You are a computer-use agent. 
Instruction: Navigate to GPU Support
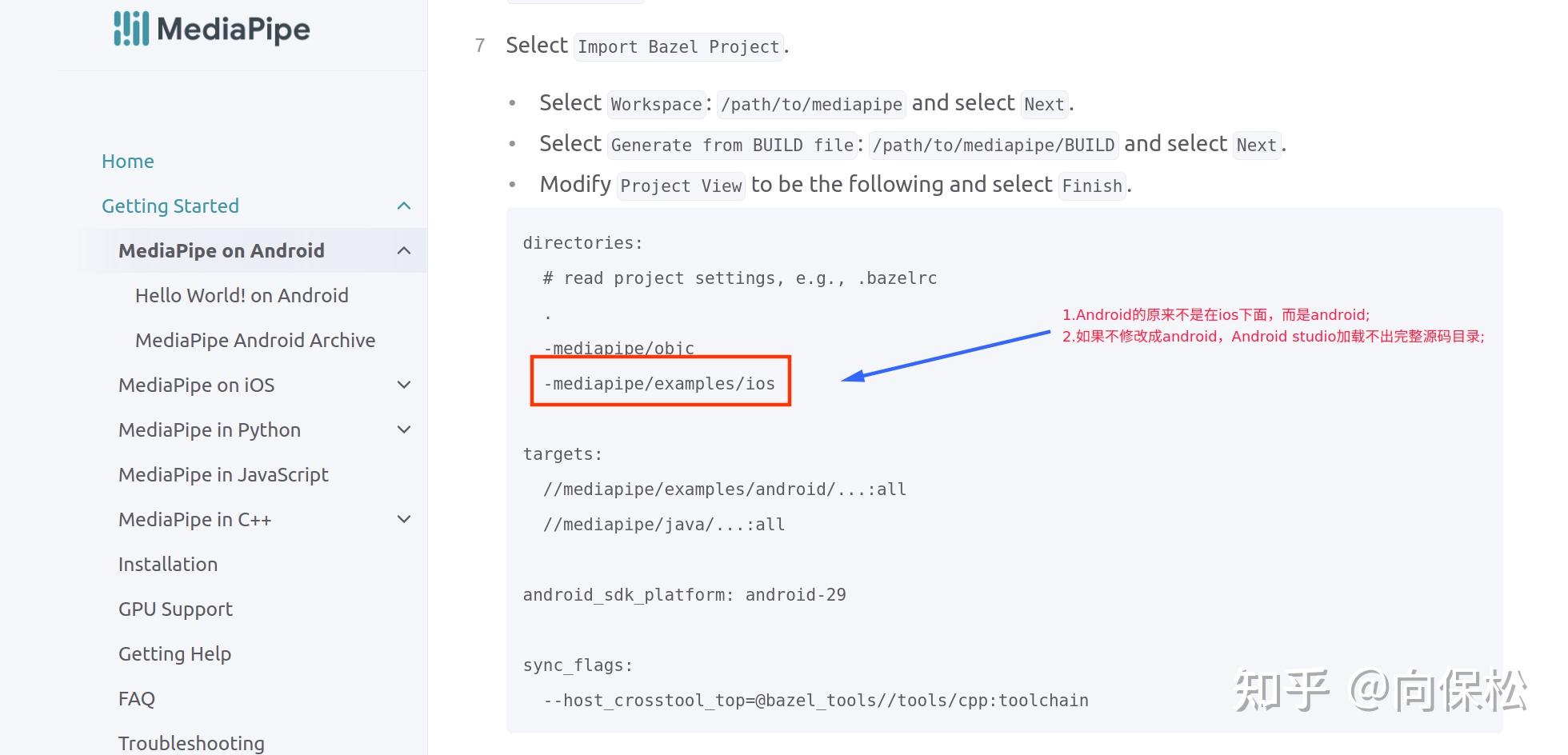pyautogui.click(x=175, y=609)
